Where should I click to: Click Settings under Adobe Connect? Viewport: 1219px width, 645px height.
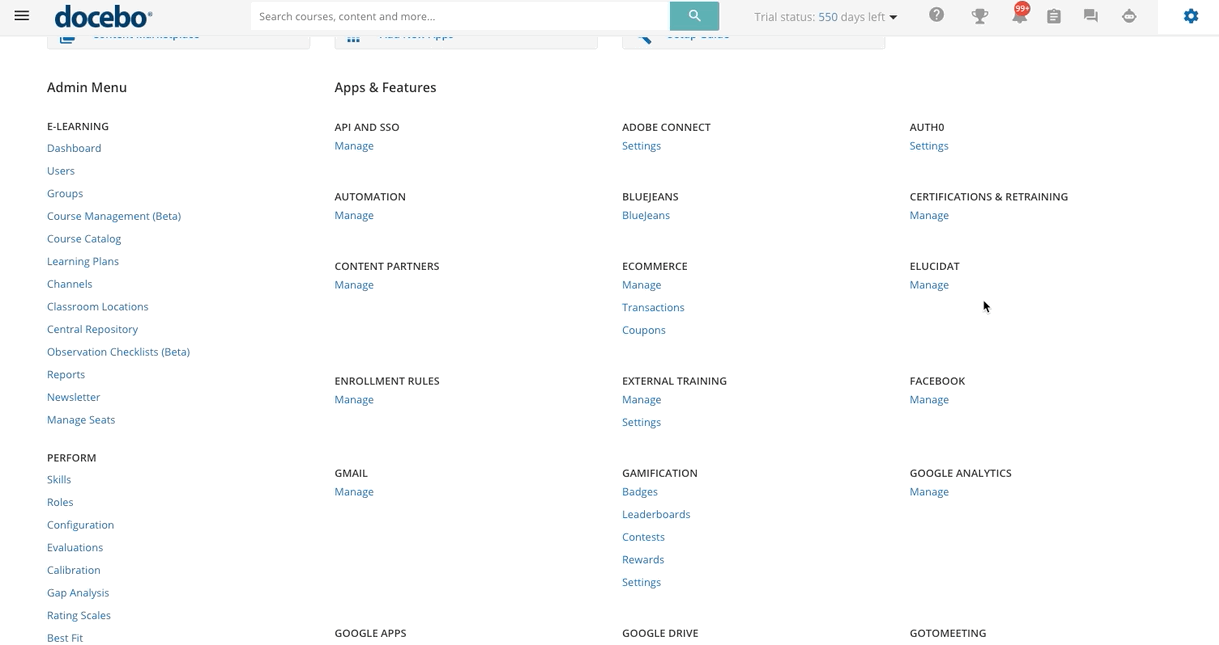tap(641, 146)
